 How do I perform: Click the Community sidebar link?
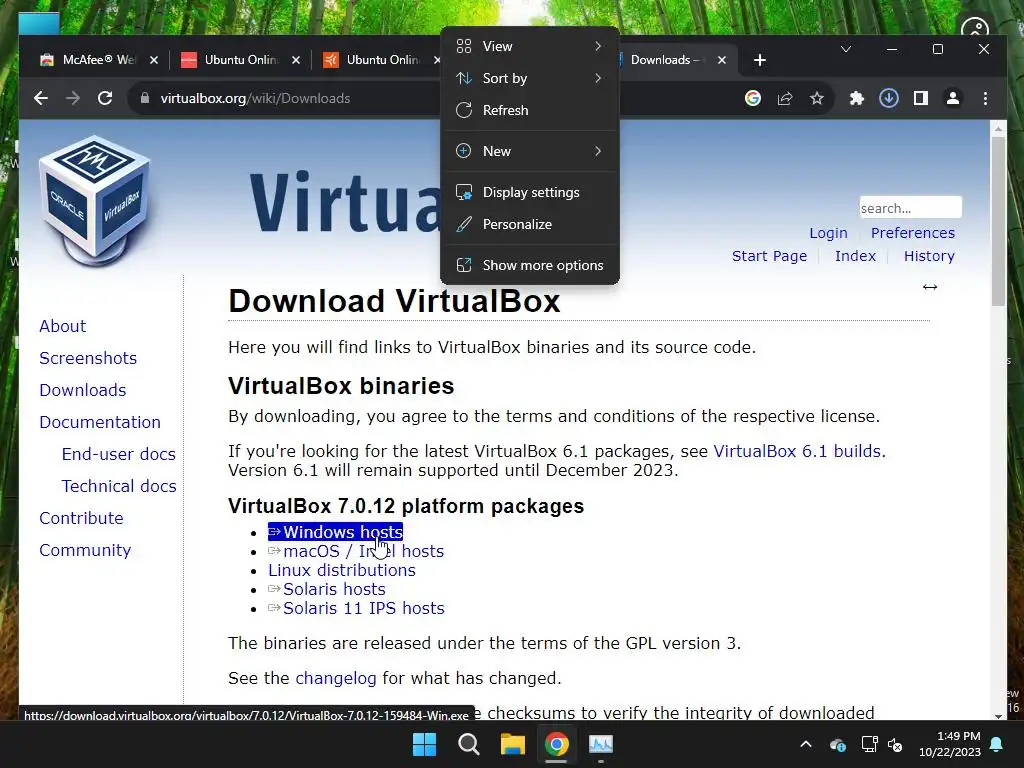pyautogui.click(x=85, y=550)
